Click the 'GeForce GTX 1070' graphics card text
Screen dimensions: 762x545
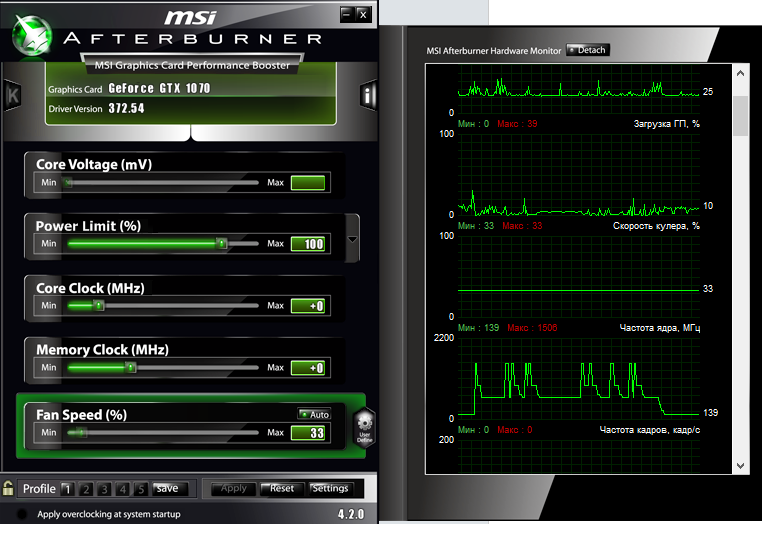tap(159, 88)
